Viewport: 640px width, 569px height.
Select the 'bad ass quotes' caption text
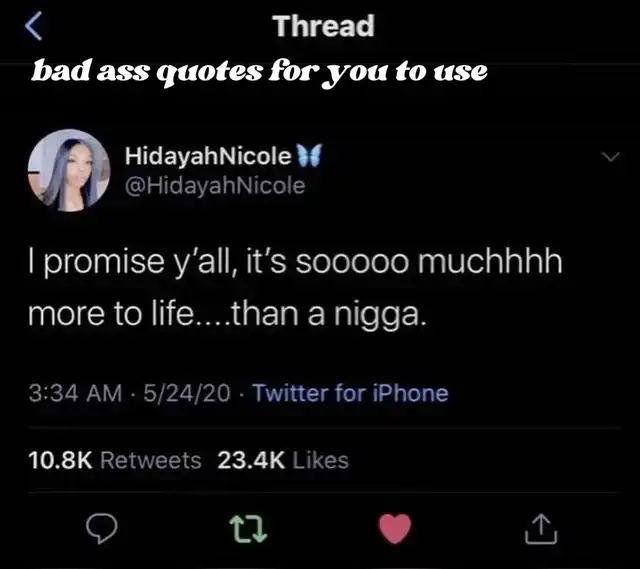click(259, 72)
